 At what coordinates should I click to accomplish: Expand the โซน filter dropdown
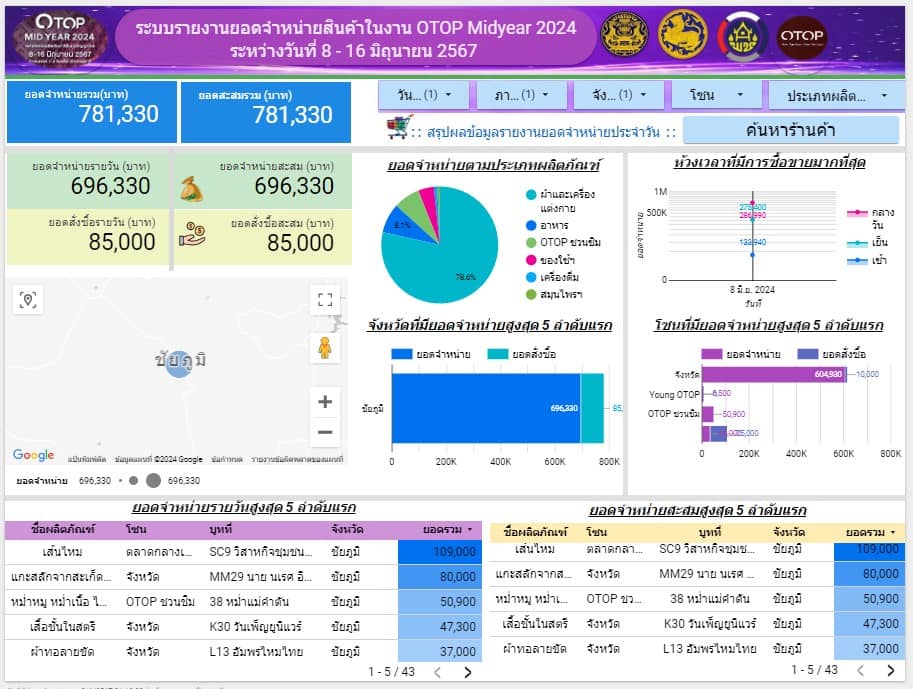[714, 93]
